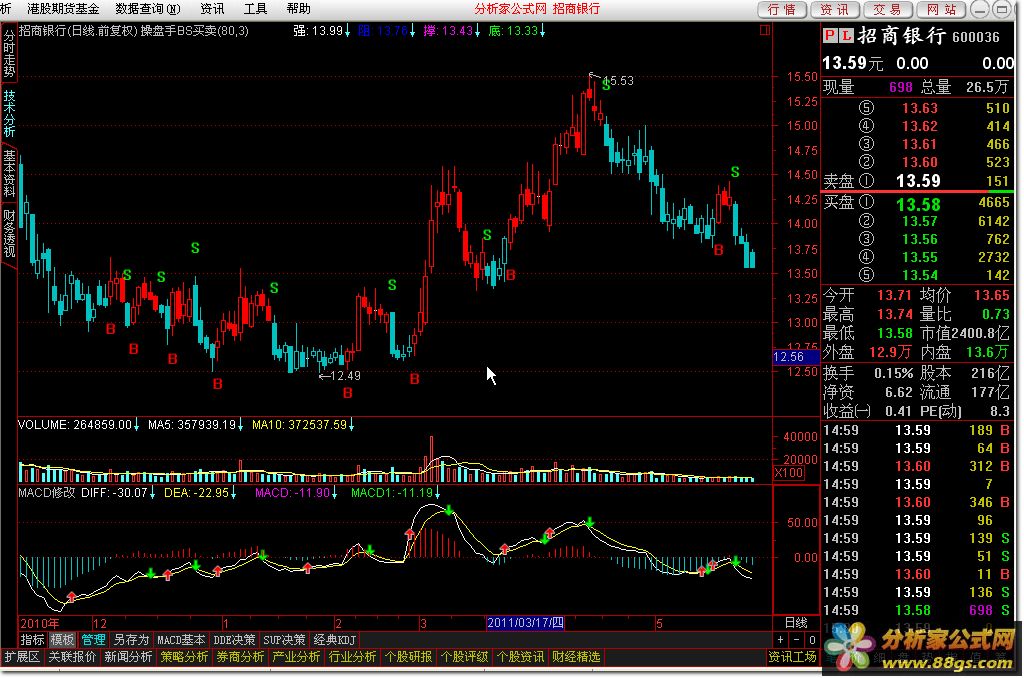
Task: Open the 个股评级 bottom tab
Action: pyautogui.click(x=464, y=657)
